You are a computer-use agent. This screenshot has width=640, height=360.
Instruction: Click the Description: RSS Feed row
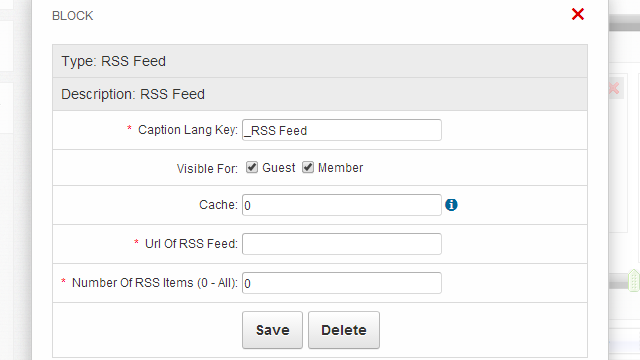click(x=320, y=94)
